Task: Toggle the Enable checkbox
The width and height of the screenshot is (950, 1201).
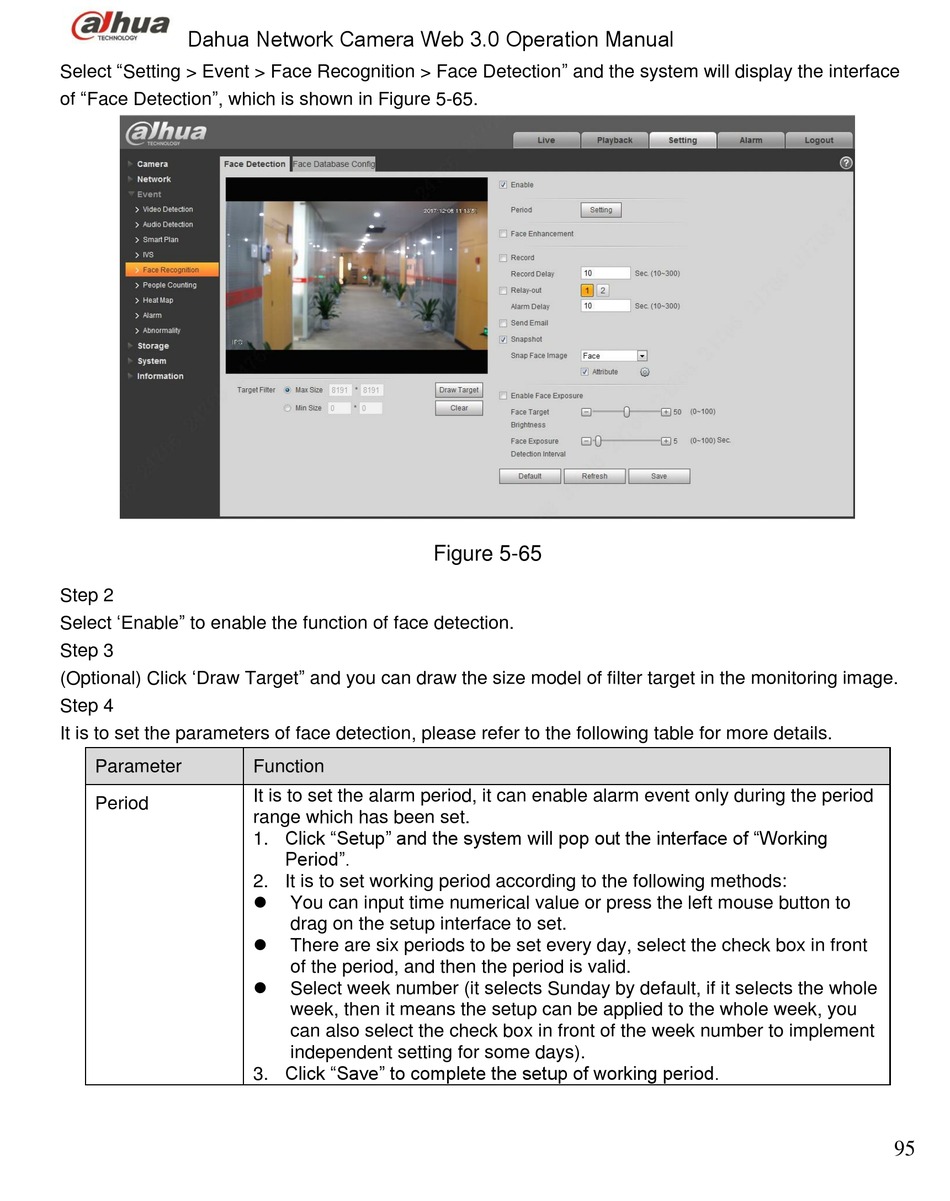Action: coord(503,185)
